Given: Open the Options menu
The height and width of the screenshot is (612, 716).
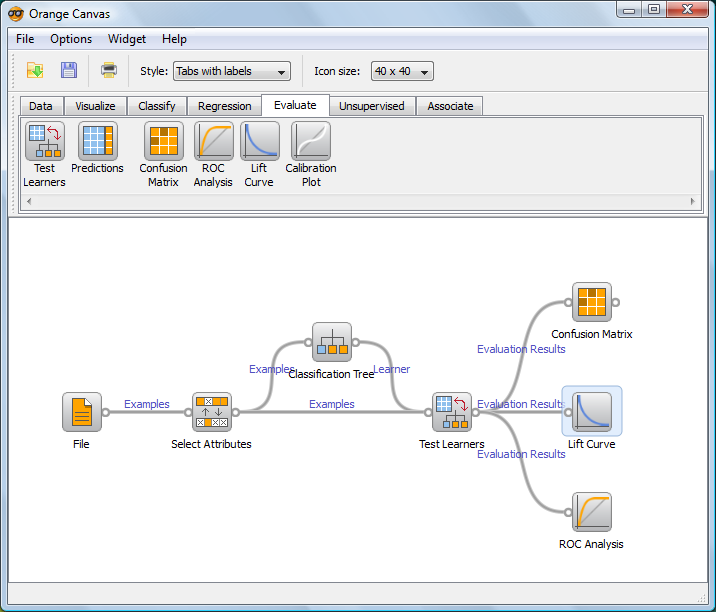Looking at the screenshot, I should click(71, 39).
